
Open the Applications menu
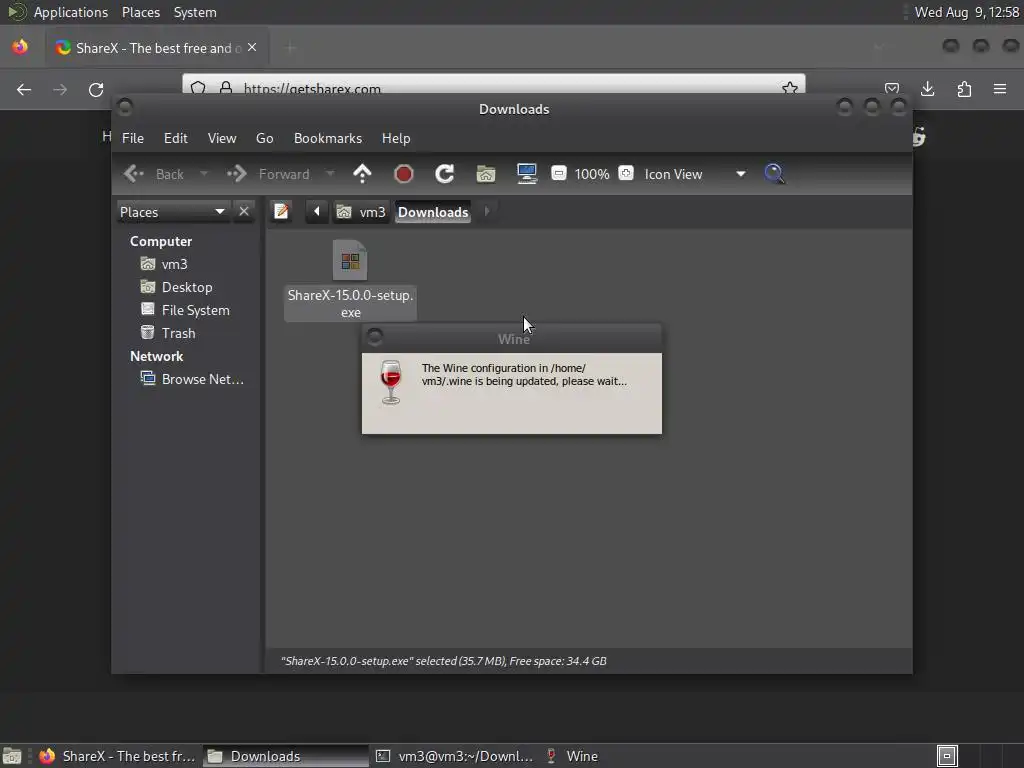(x=71, y=12)
